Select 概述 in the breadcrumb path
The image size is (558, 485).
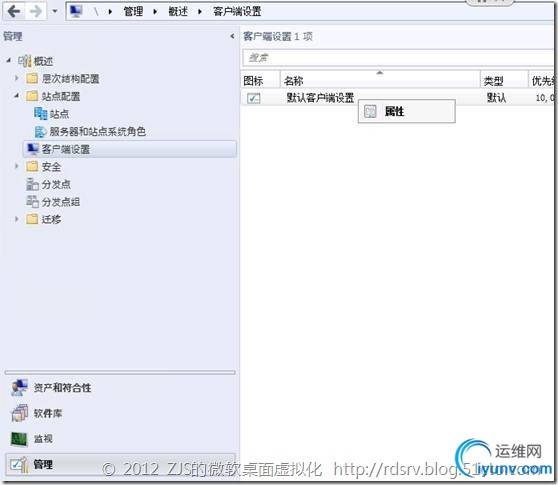(178, 11)
